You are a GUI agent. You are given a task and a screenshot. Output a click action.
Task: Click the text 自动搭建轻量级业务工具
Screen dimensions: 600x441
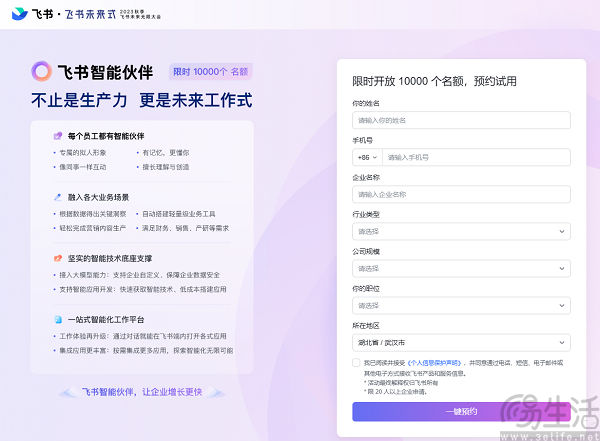[x=179, y=214]
